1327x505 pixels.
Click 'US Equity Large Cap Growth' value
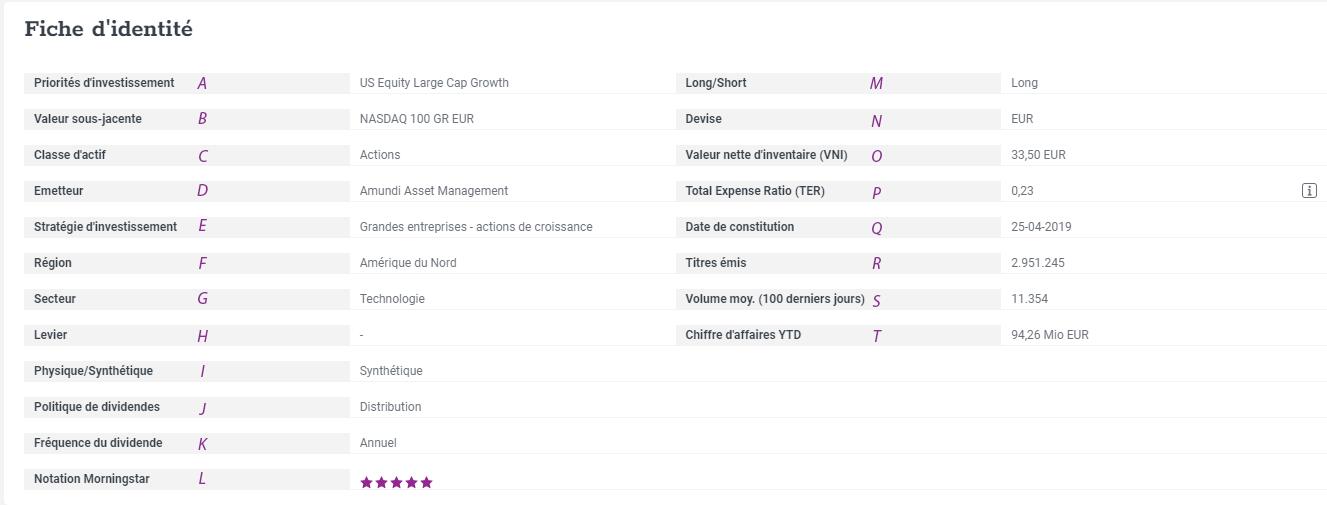(x=434, y=83)
